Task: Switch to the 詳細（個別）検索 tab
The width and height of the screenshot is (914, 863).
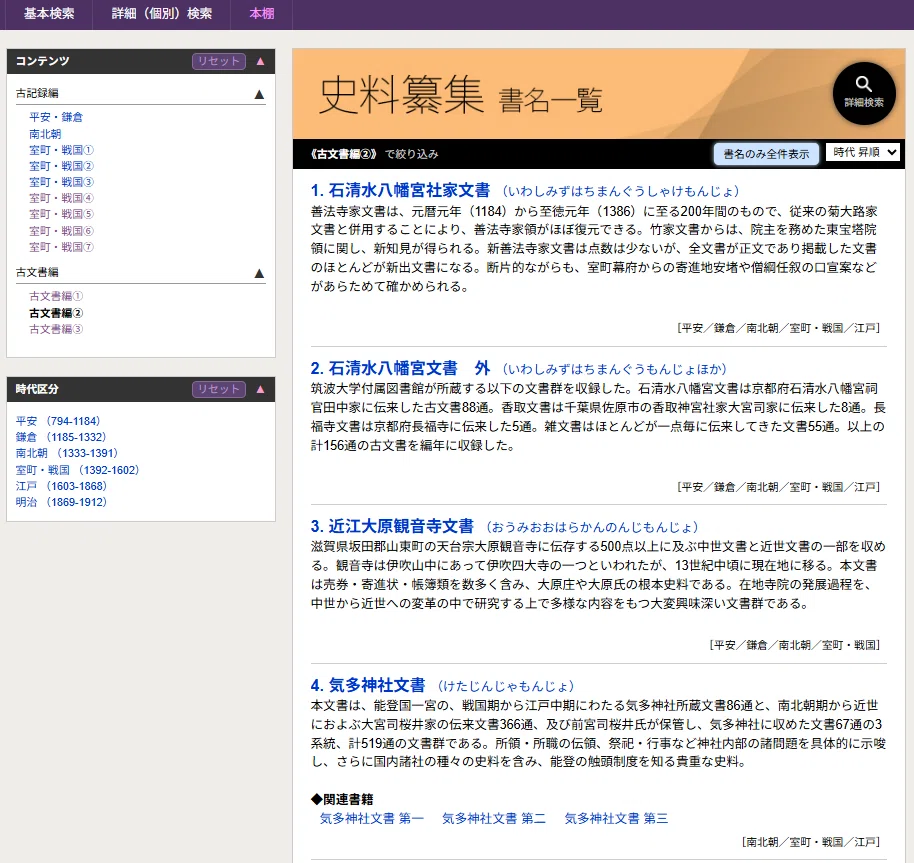Action: click(161, 14)
